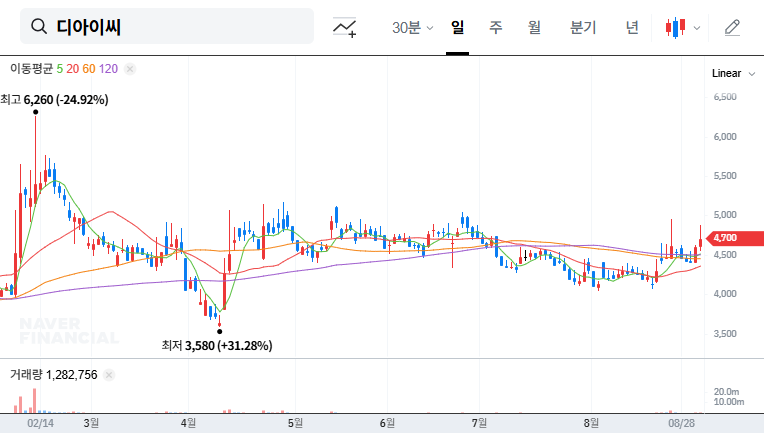
Task: Click the 이동평균 indicator label
Action: coord(31,69)
